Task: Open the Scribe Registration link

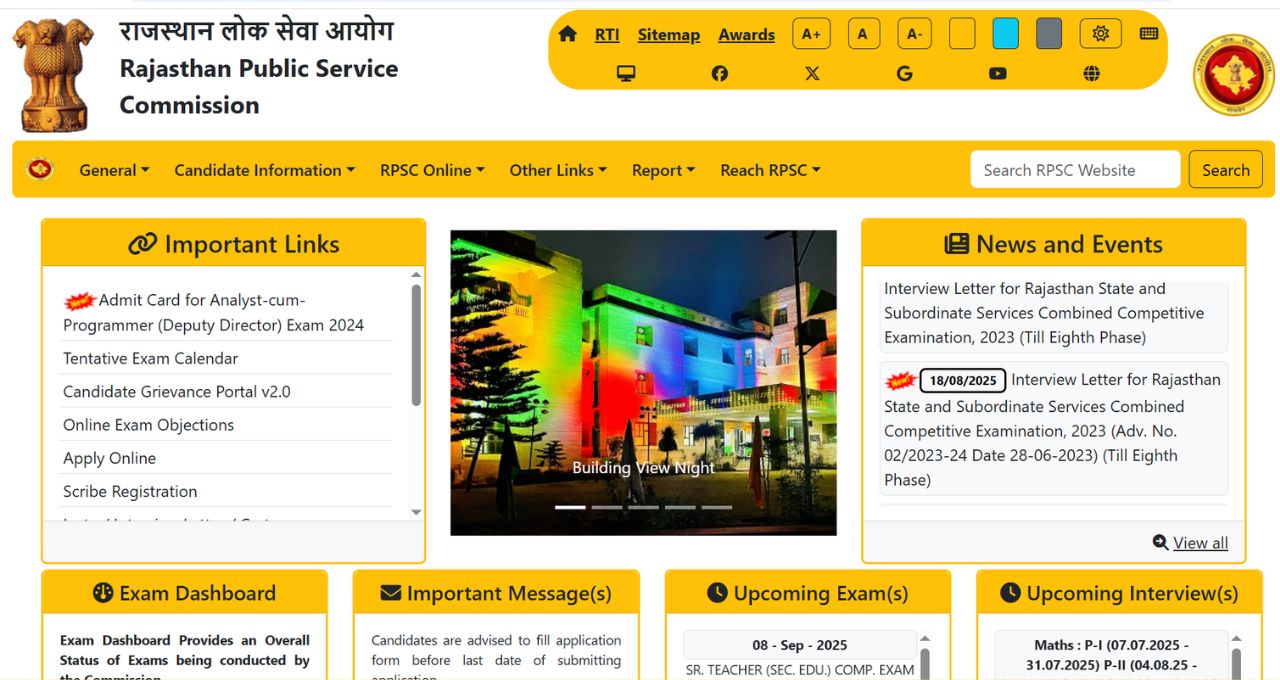Action: (130, 491)
